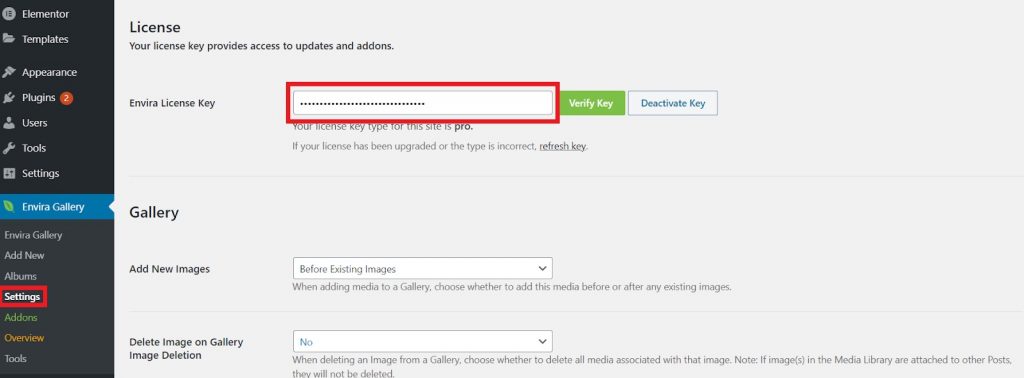Open the Add New Images dropdown
The width and height of the screenshot is (1024, 378).
click(x=423, y=268)
